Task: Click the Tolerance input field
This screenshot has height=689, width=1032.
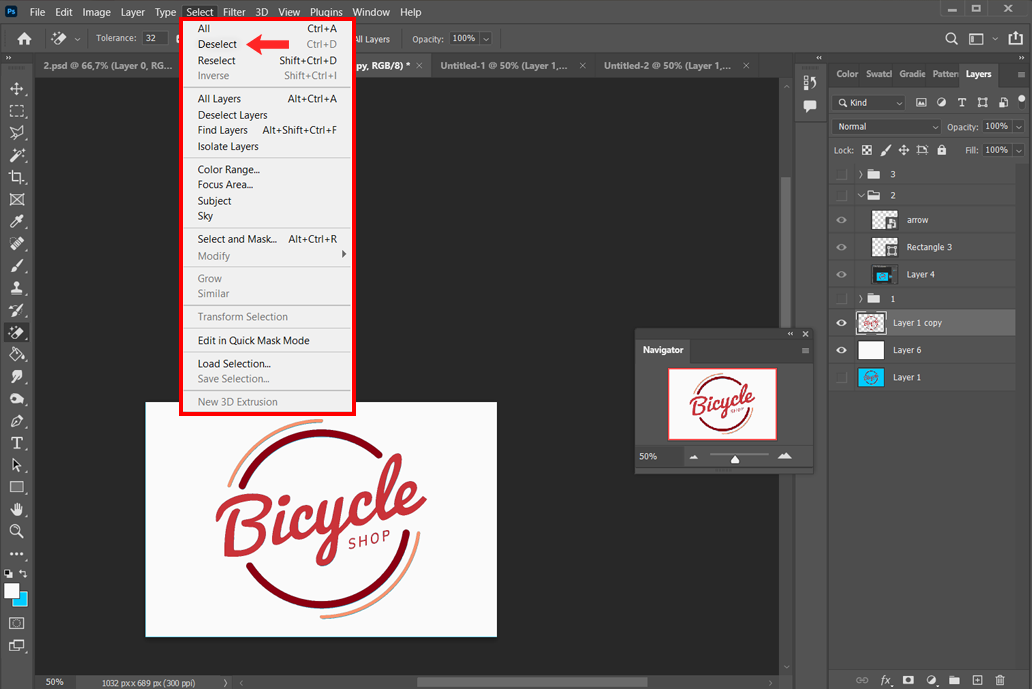Action: (x=155, y=38)
